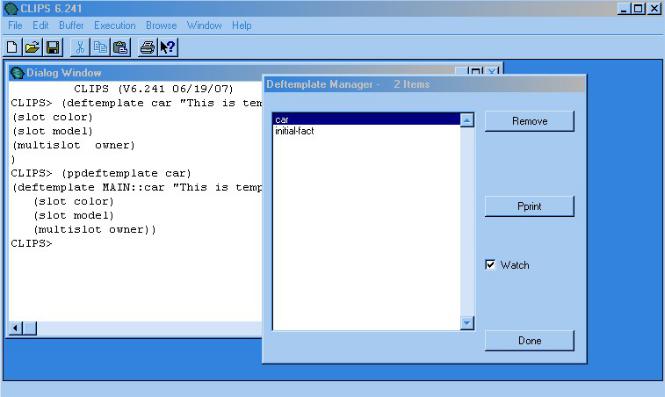Image resolution: width=665 pixels, height=397 pixels.
Task: Copy with the double-page icon
Action: tap(101, 47)
